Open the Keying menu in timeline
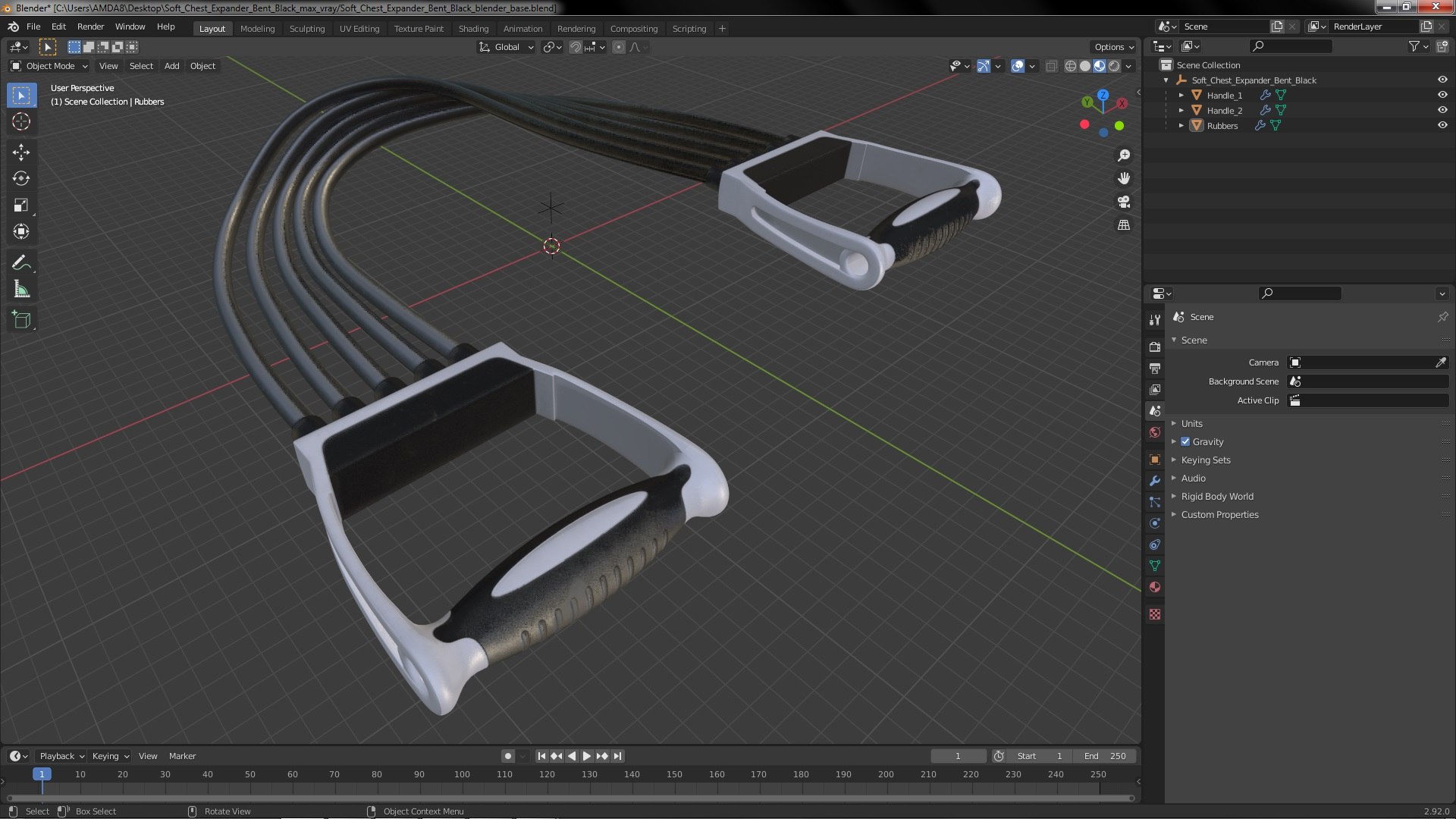1456x819 pixels. tap(110, 756)
